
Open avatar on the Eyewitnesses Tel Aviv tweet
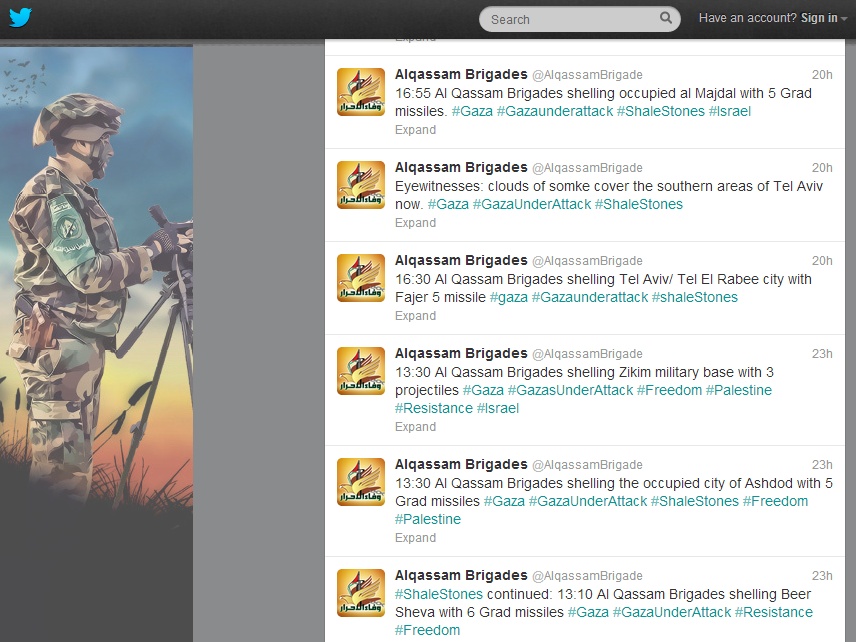coord(361,185)
